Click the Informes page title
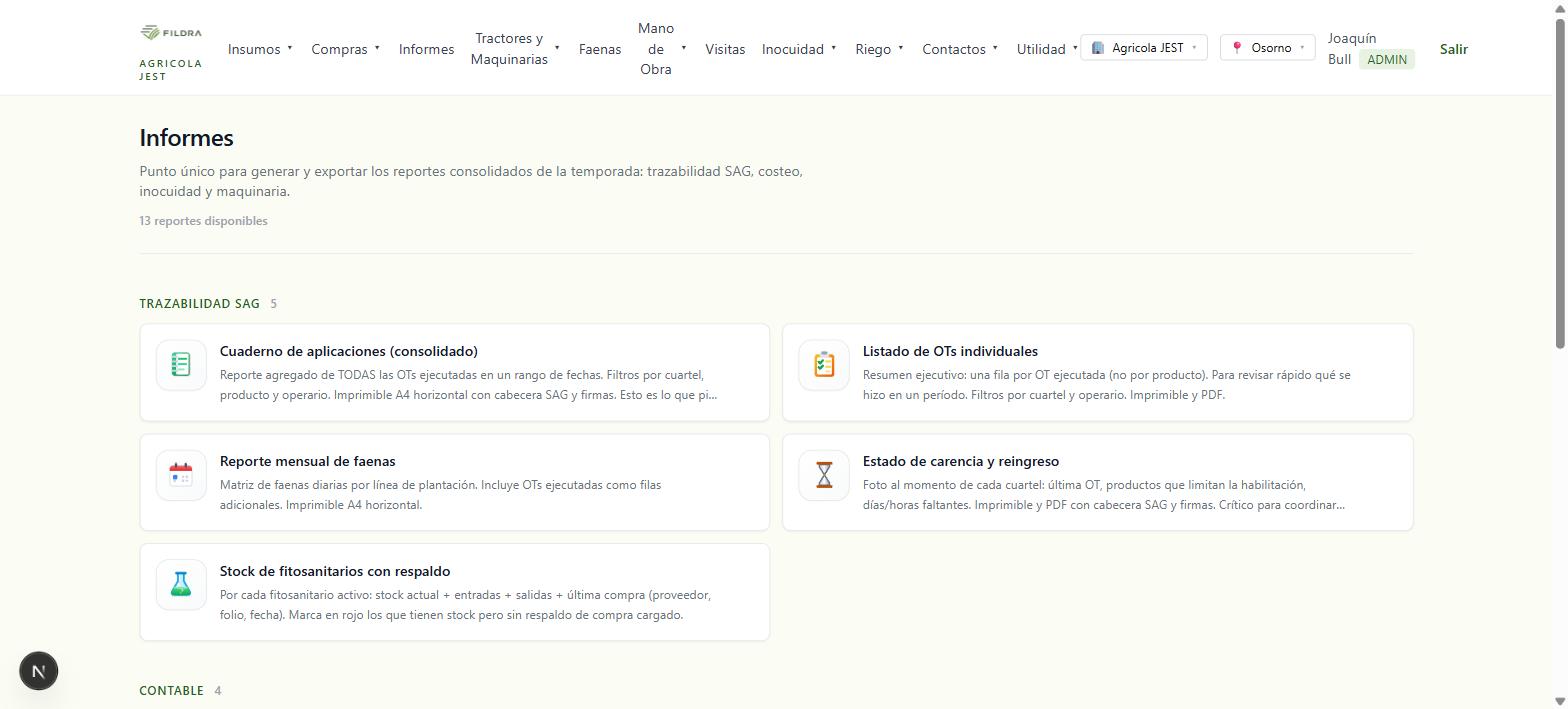Image resolution: width=1568 pixels, height=709 pixels. click(x=186, y=138)
